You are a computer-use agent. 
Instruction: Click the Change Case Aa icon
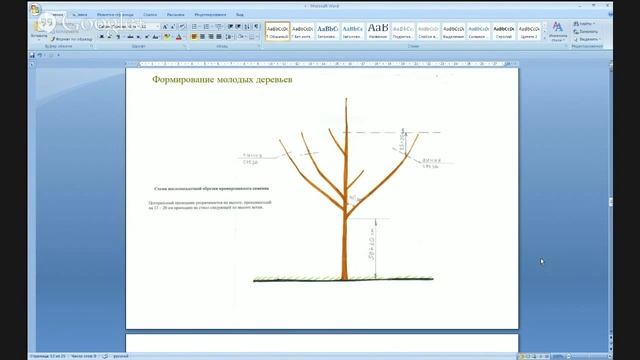(x=156, y=37)
